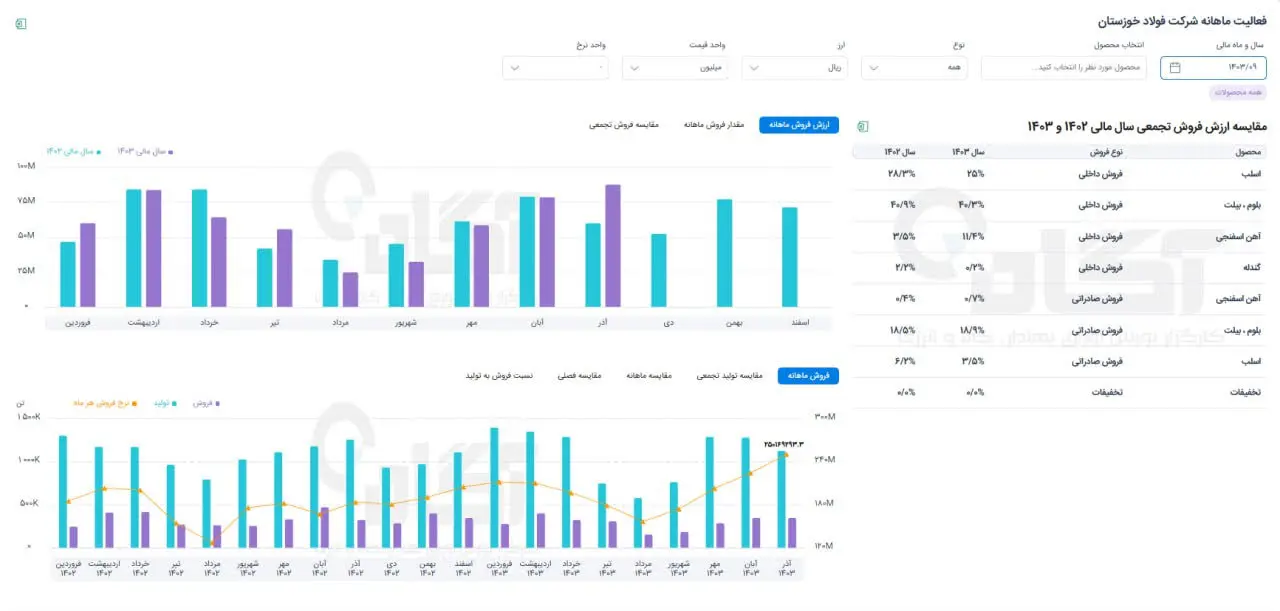Click the ۴۰/۹% table cell

pos(903,205)
